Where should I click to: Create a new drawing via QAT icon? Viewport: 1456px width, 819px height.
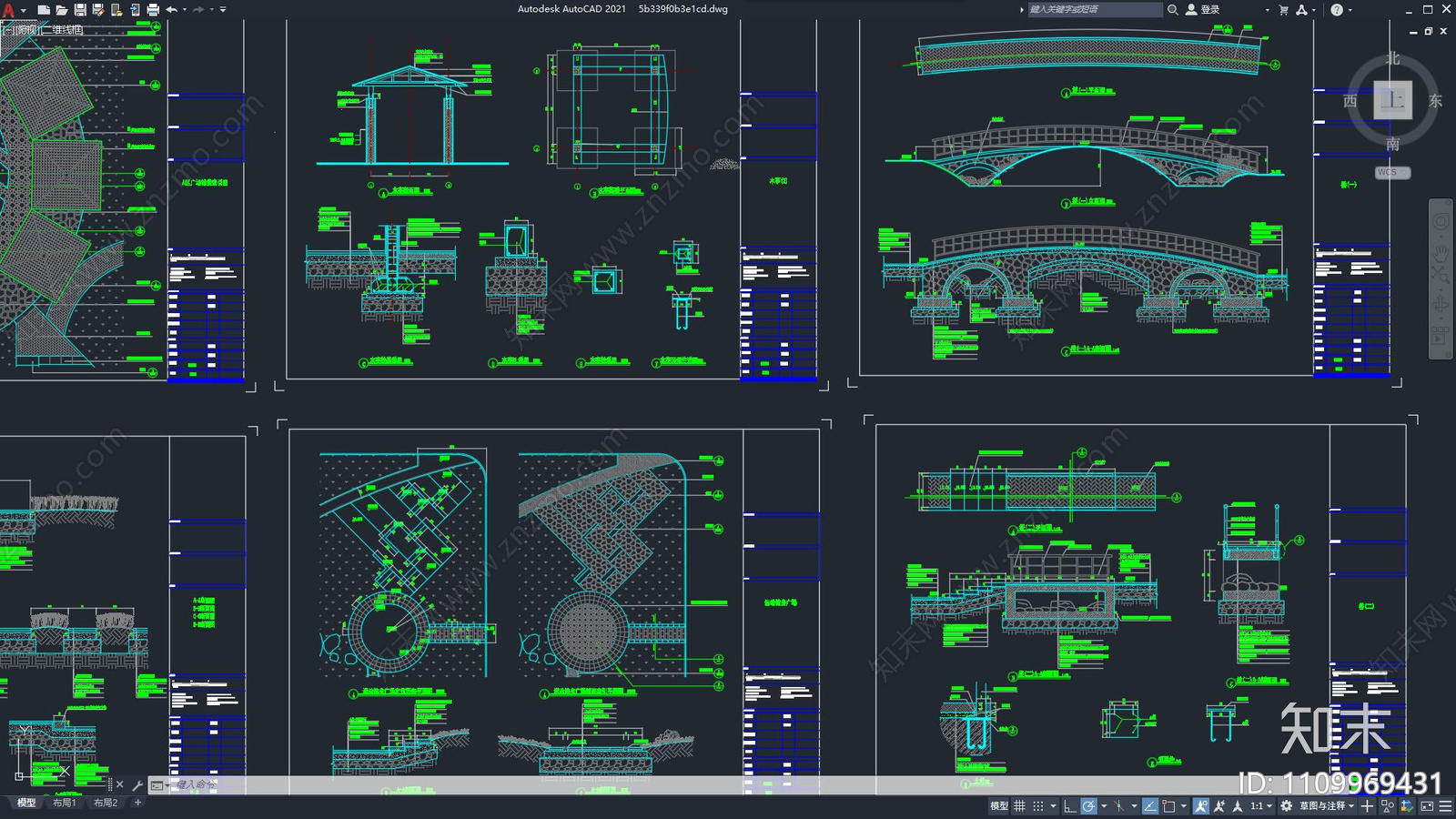43,10
